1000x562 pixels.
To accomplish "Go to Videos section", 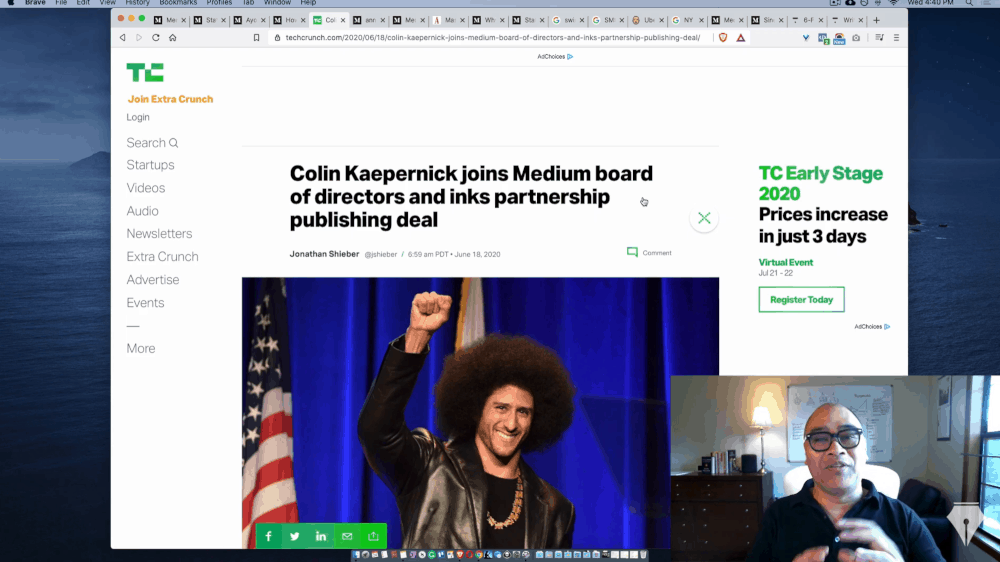I will pos(145,188).
